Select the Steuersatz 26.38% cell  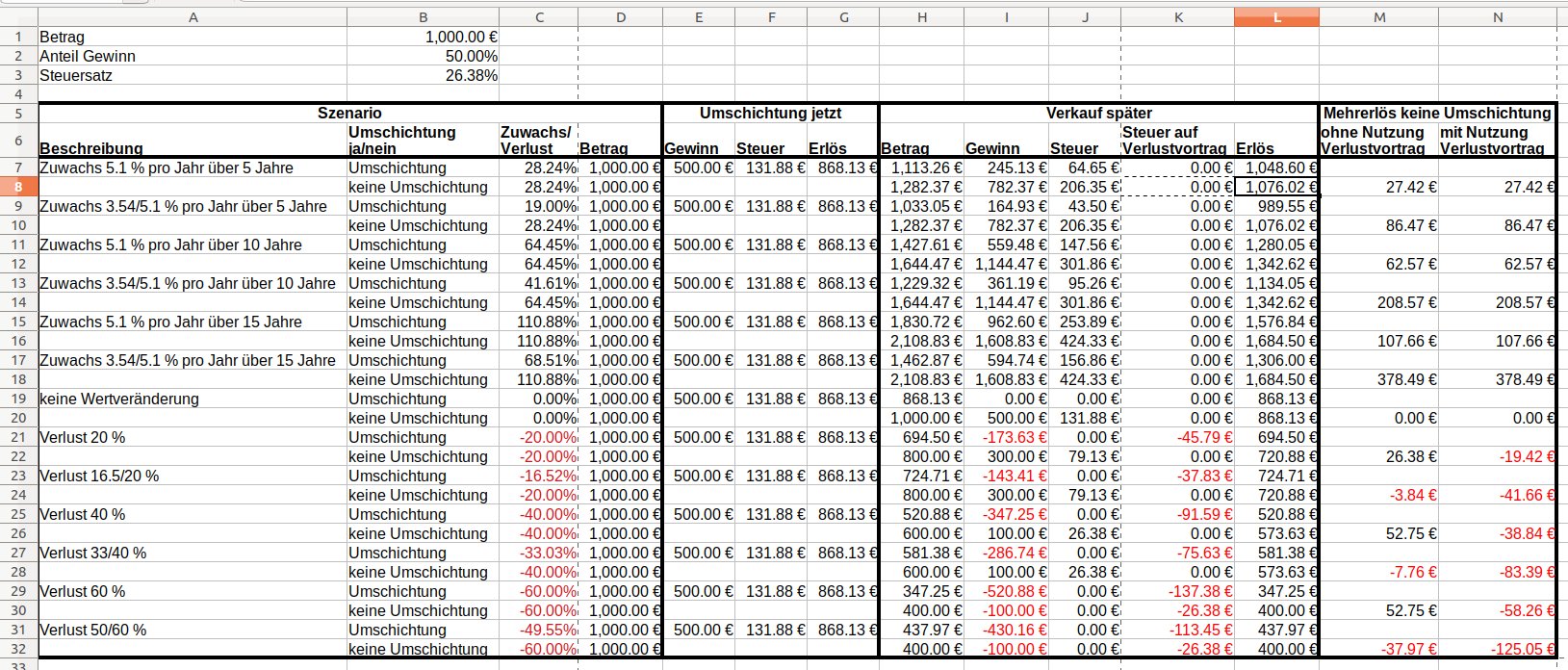423,75
